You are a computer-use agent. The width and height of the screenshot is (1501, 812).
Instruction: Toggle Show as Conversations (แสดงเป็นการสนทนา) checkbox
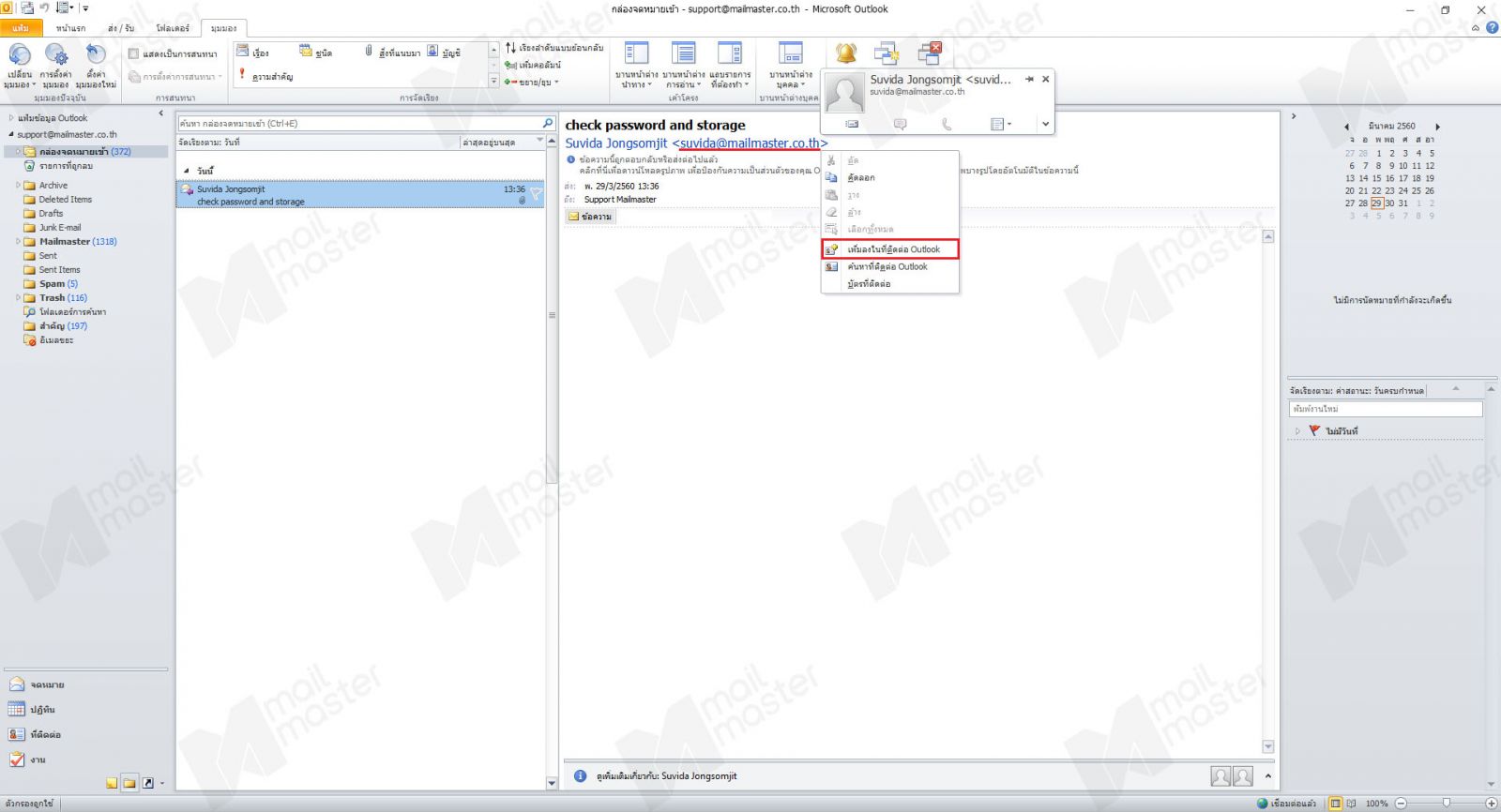pos(133,53)
